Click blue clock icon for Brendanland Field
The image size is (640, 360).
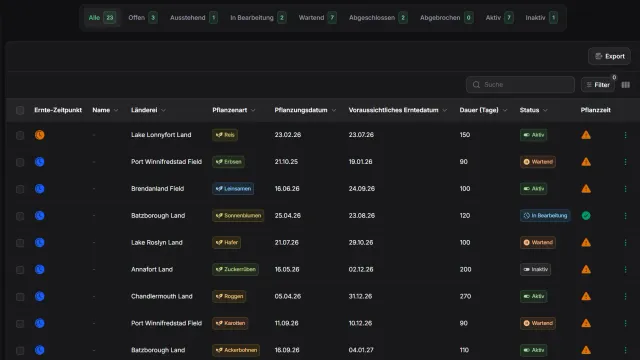[x=40, y=189]
